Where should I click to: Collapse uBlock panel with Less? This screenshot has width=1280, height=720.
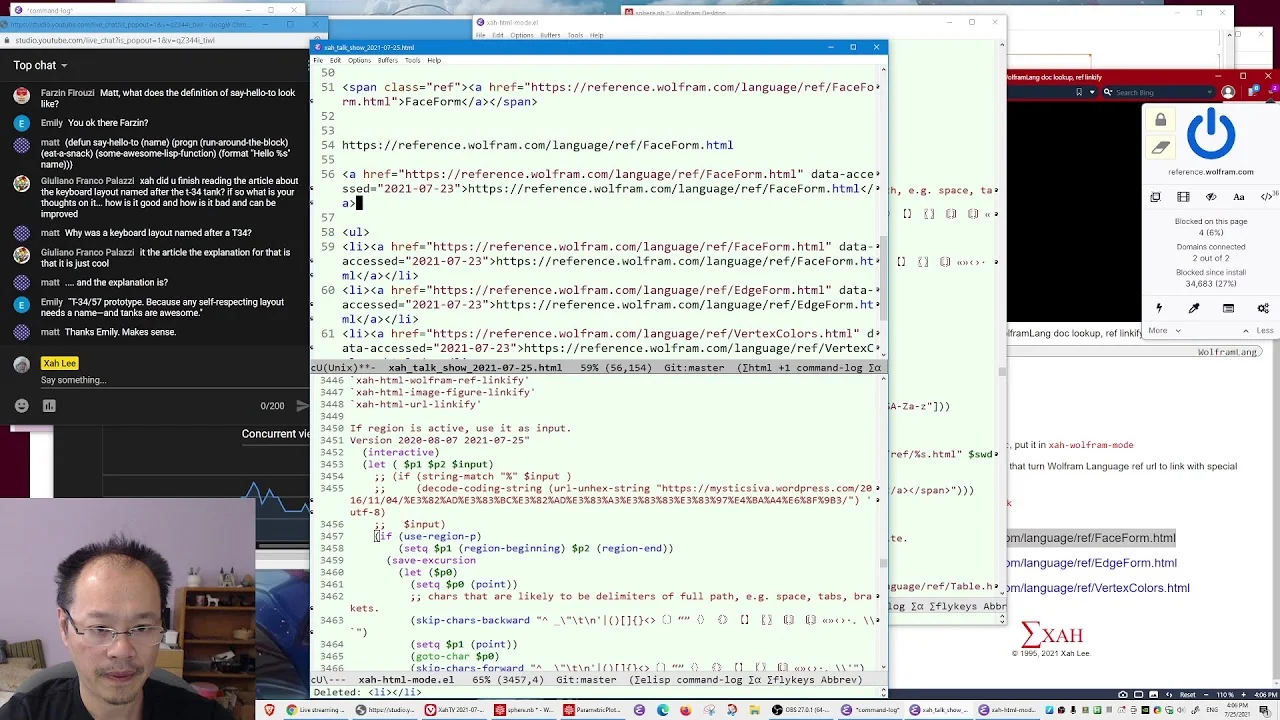point(1258,330)
